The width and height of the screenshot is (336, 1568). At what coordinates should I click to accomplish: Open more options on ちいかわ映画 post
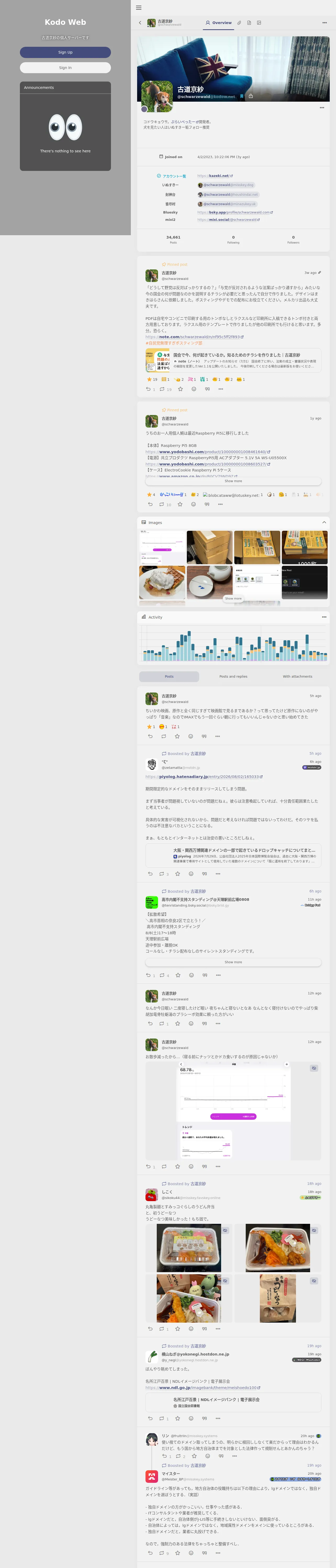pyautogui.click(x=218, y=736)
